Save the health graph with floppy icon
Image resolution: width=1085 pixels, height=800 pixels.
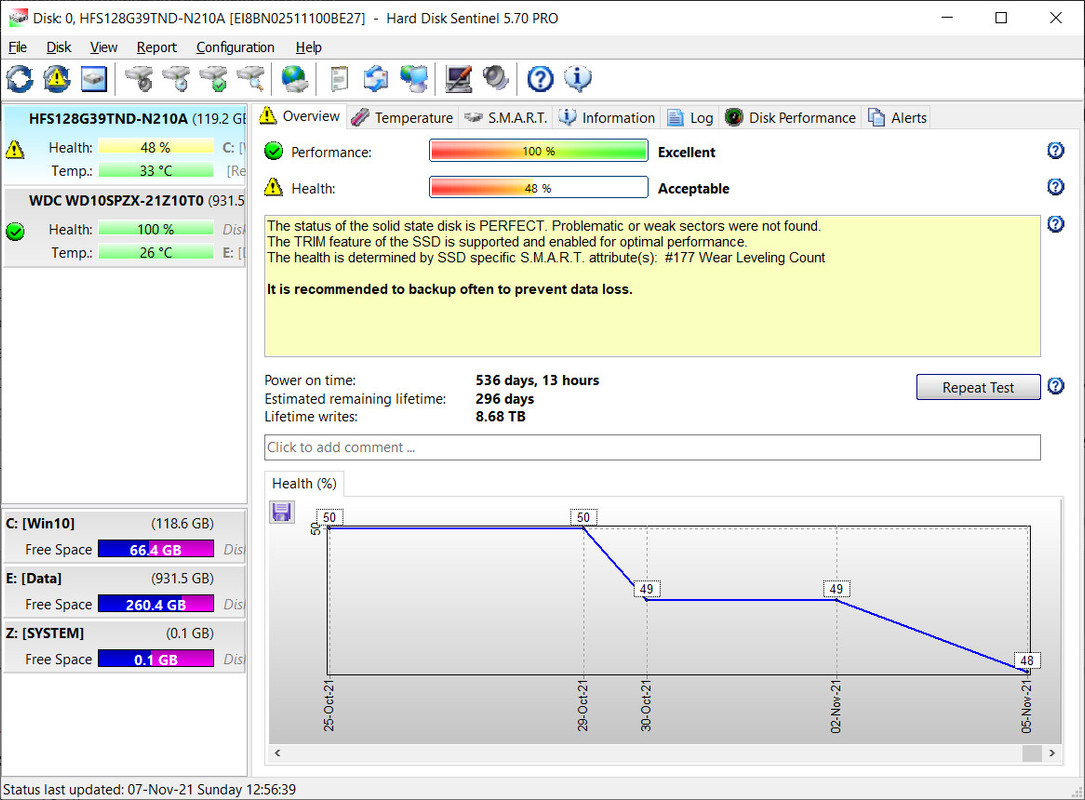(282, 512)
